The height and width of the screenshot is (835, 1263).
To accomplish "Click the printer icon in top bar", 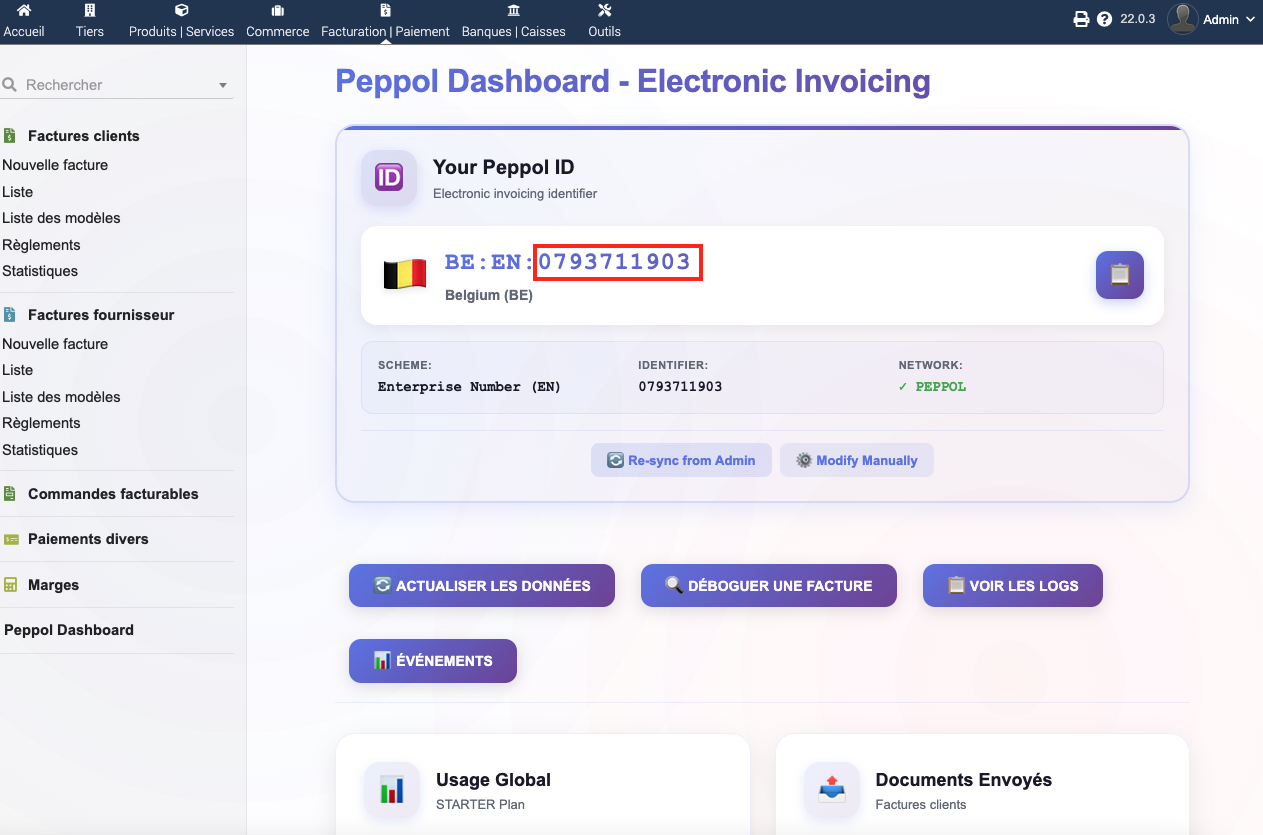I will click(x=1081, y=19).
